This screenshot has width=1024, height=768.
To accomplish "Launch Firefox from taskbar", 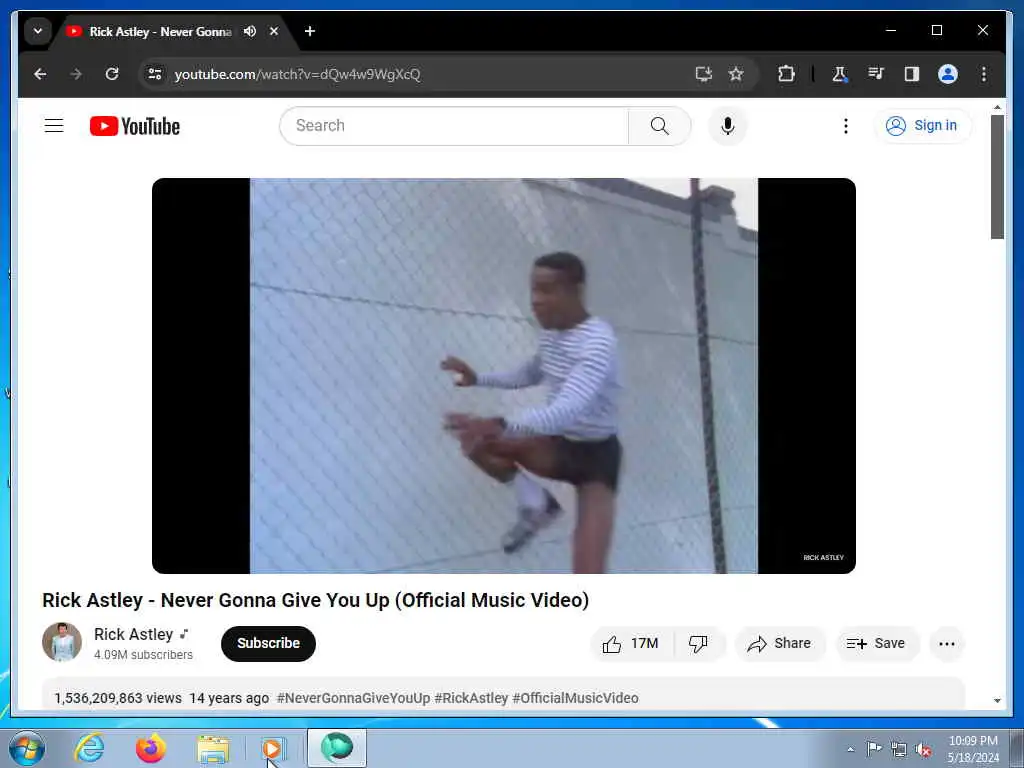I will (151, 748).
